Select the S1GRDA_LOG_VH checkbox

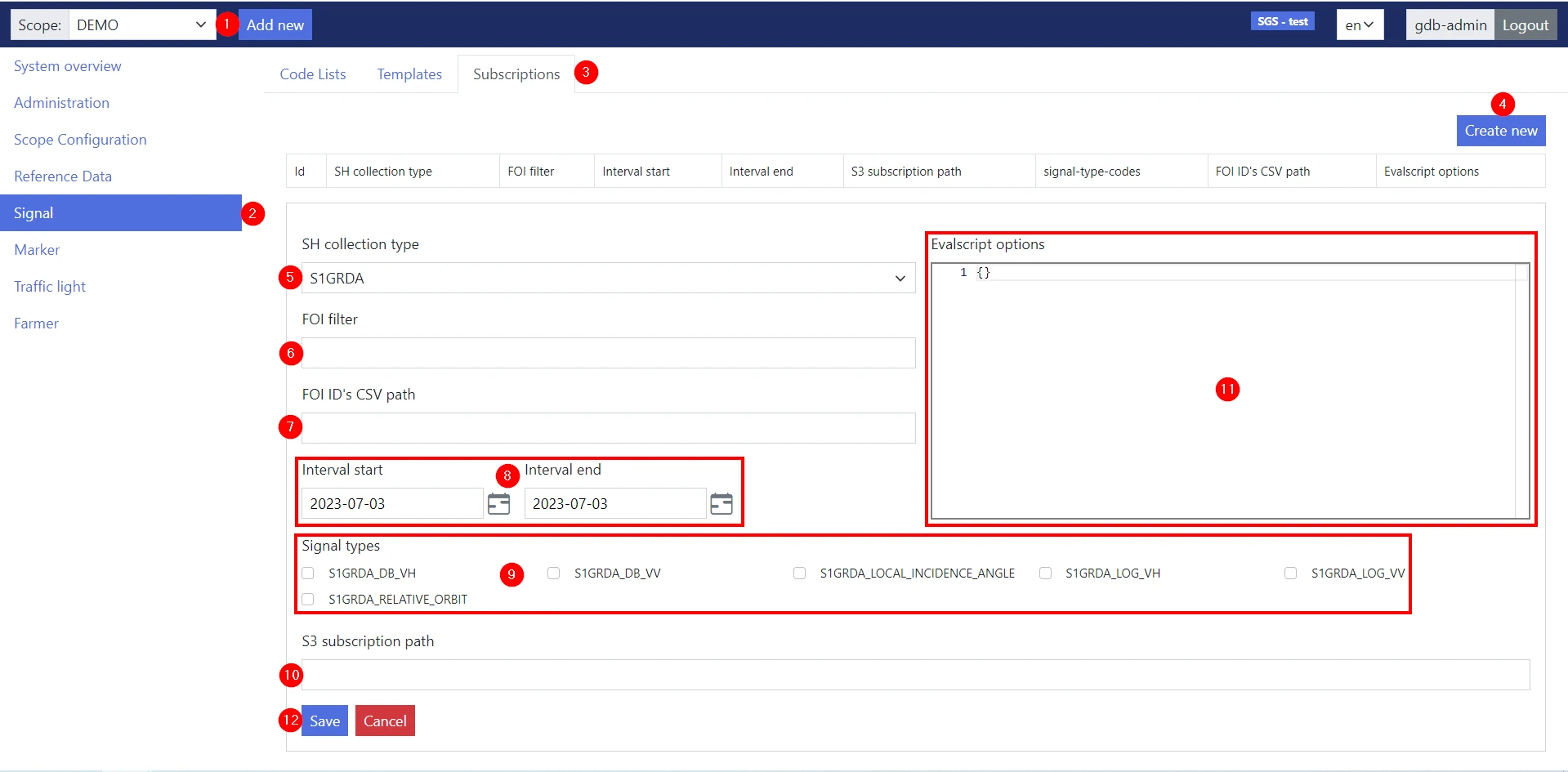[x=1045, y=573]
